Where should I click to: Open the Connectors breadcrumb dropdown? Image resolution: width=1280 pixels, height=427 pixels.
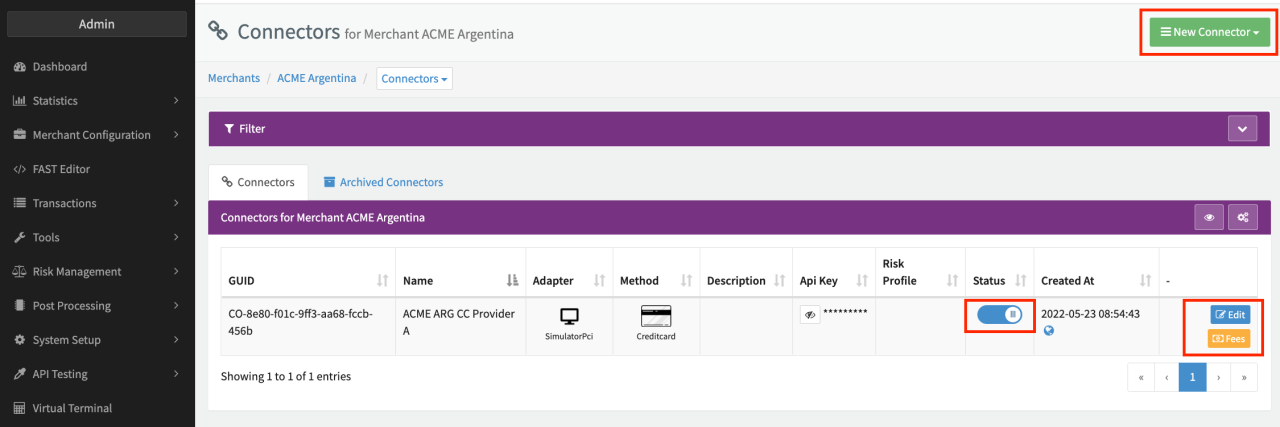[414, 78]
